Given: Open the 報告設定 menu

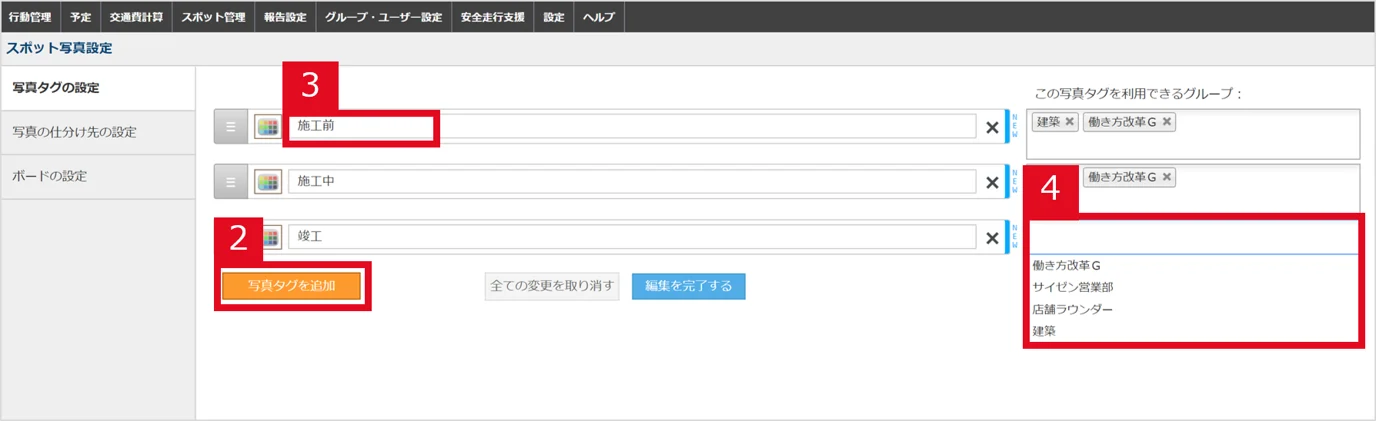Looking at the screenshot, I should [285, 17].
